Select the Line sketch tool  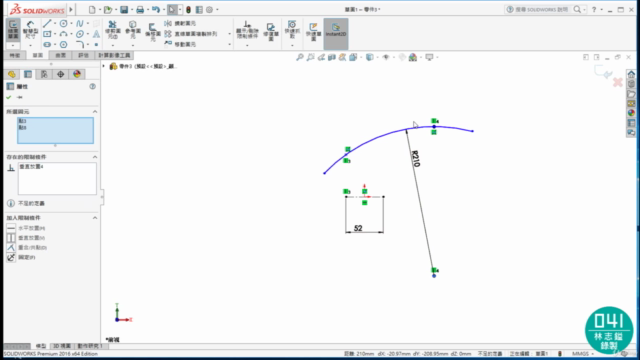[x=47, y=23]
